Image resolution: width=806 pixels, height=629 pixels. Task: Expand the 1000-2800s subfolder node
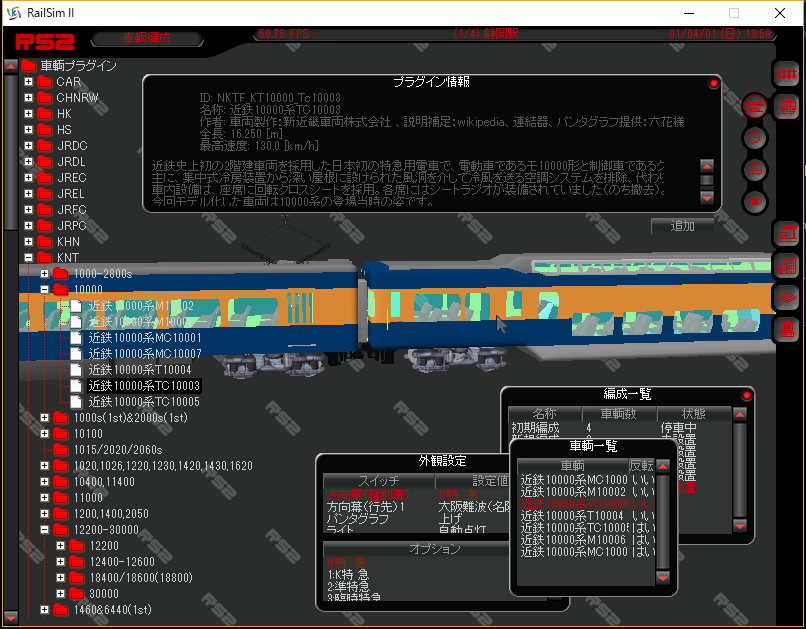45,273
